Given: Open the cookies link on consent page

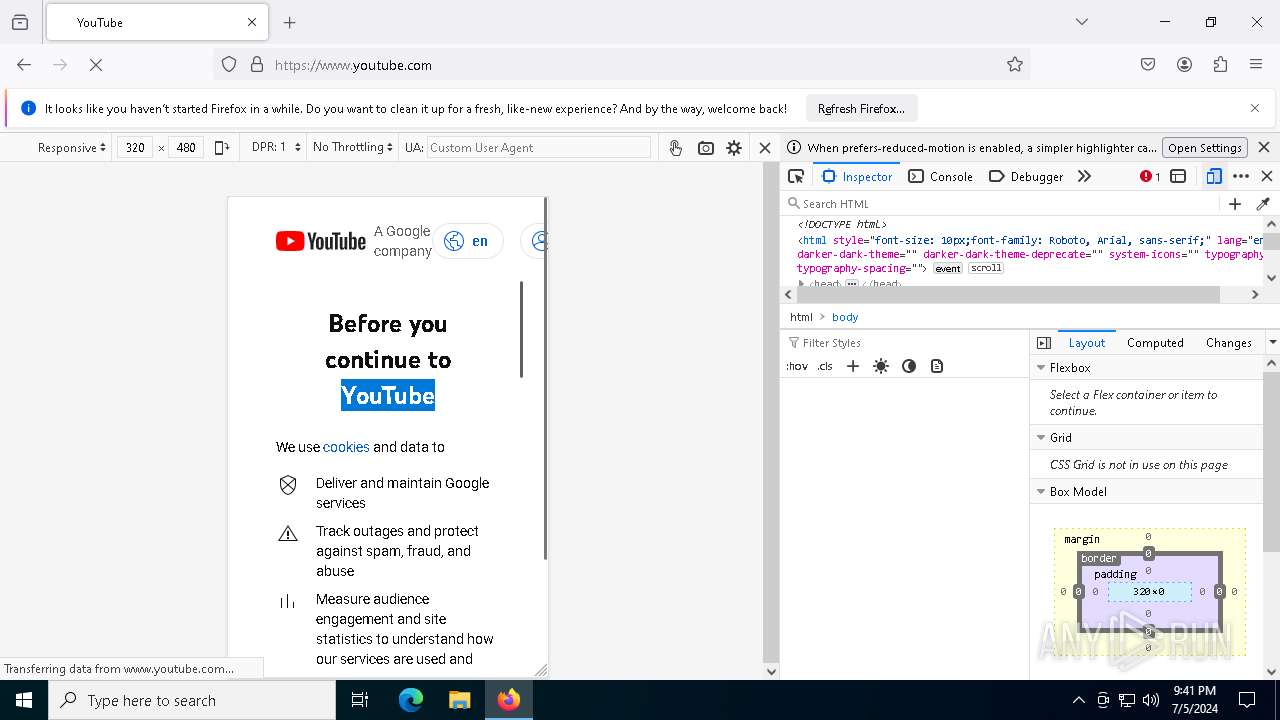Looking at the screenshot, I should pos(346,447).
